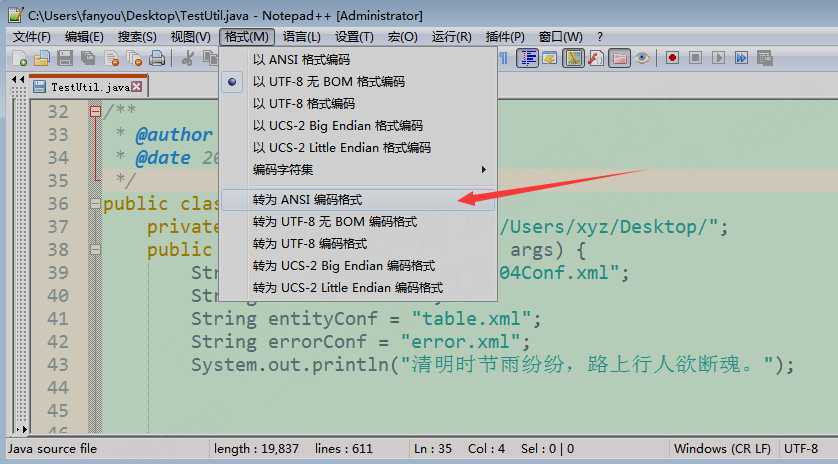Viewport: 838px width, 464px height.
Task: Select 以 UCS-2 Little Endian 格式编码 option
Action: [358, 148]
